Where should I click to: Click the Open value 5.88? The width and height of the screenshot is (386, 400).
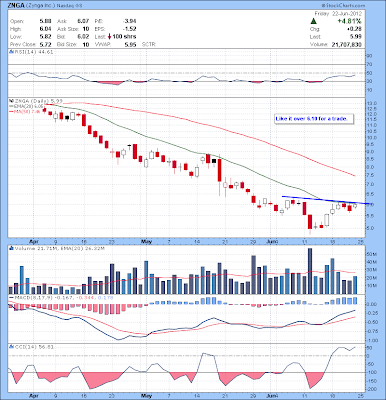click(x=45, y=21)
